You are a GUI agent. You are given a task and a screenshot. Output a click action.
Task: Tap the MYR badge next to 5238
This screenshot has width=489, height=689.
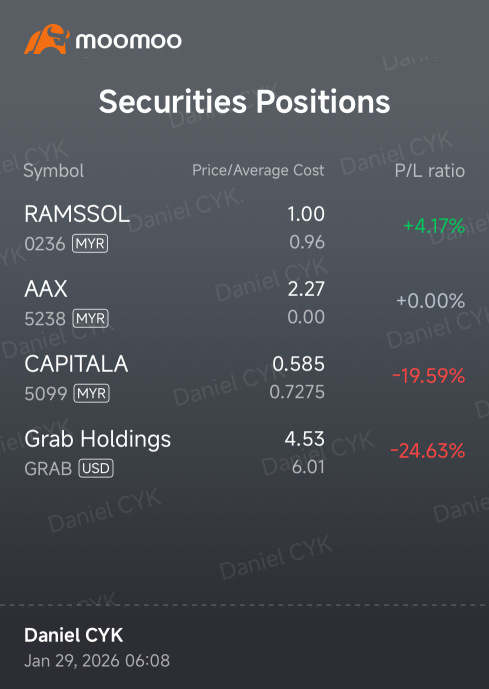click(90, 318)
